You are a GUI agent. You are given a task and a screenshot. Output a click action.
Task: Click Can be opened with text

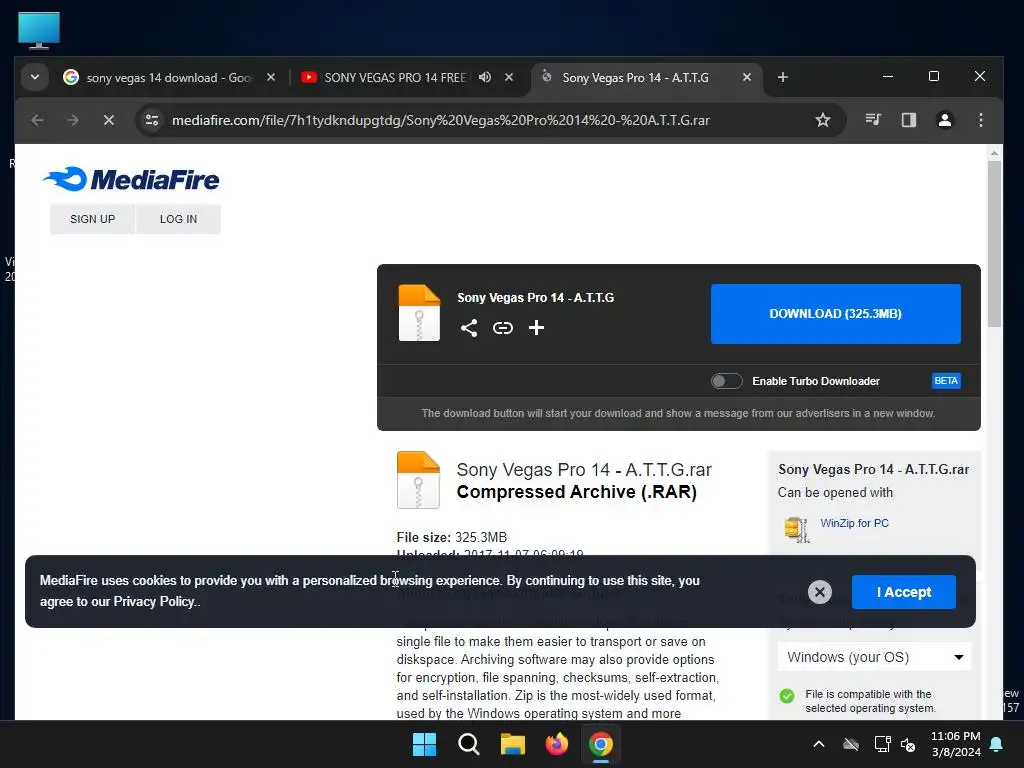[x=835, y=492]
